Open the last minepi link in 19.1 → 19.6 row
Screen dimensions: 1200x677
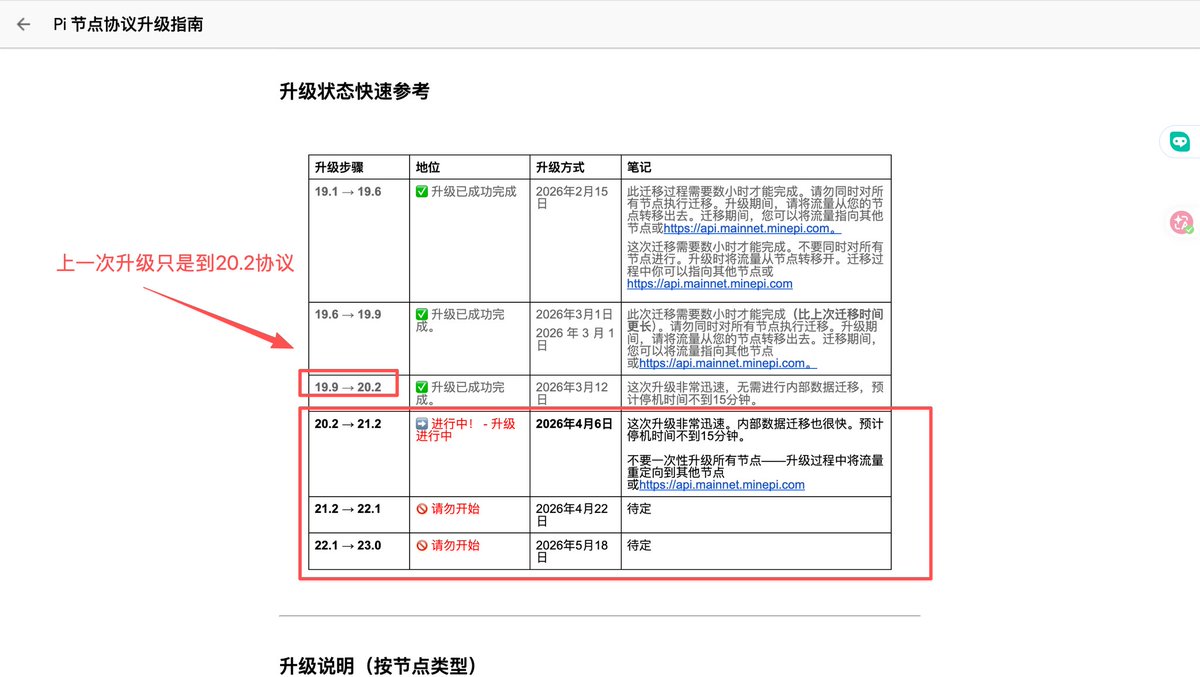coord(710,284)
